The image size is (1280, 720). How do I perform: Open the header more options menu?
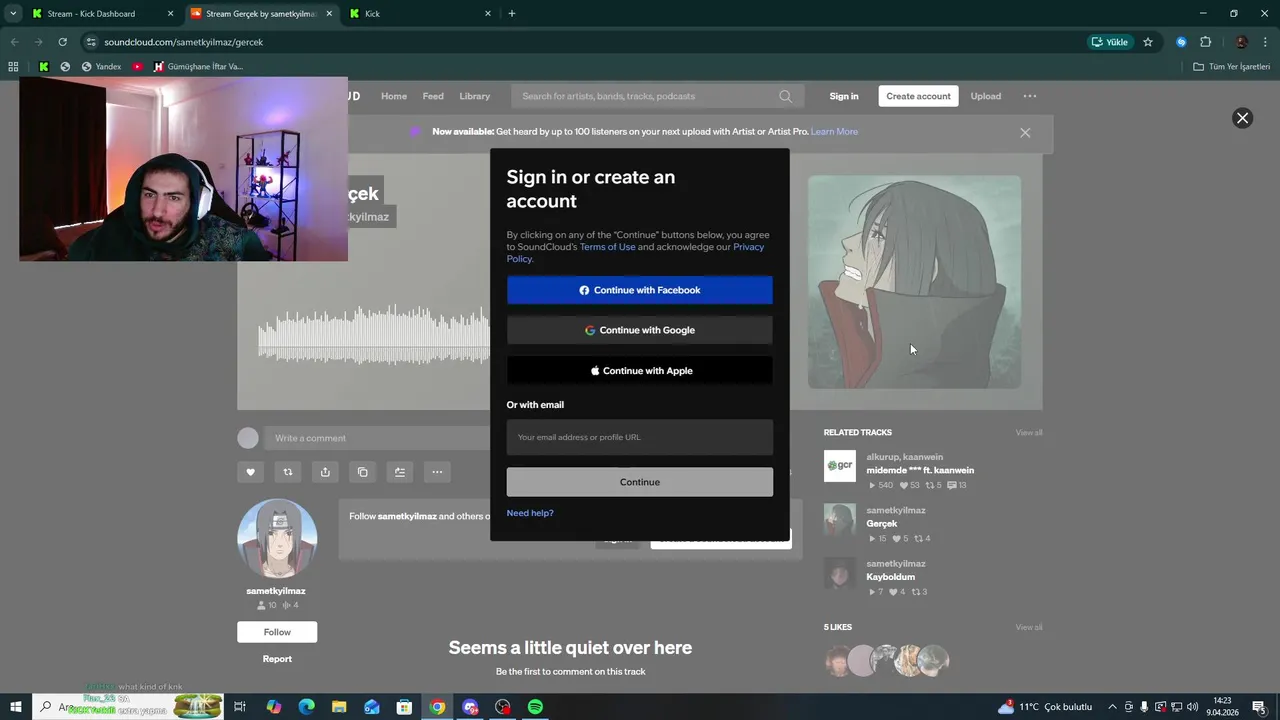1030,96
